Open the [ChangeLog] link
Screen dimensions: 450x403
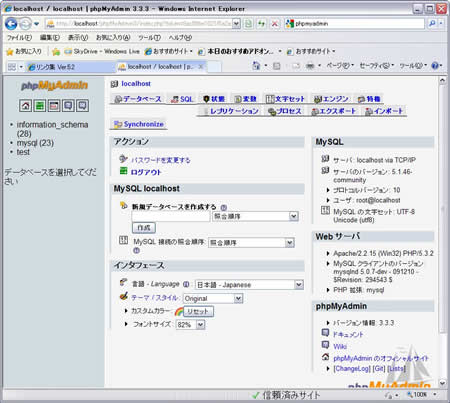[x=352, y=369]
